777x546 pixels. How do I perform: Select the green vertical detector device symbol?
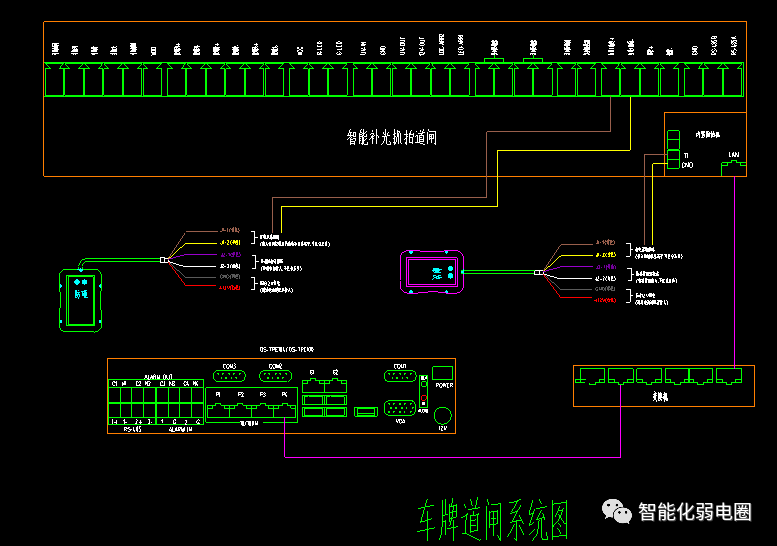pyautogui.click(x=80, y=300)
